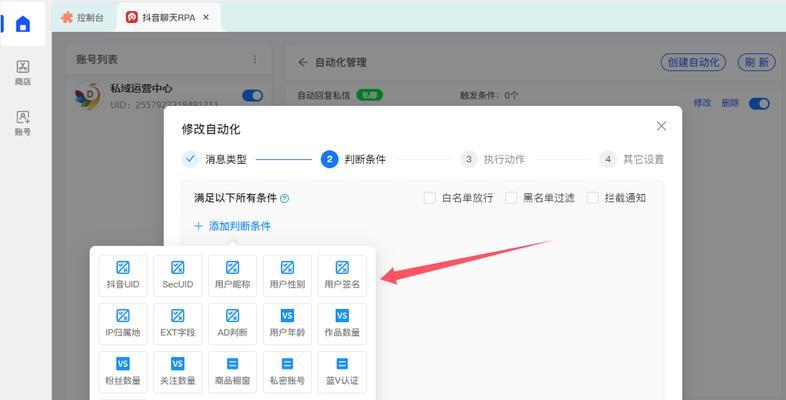786x400 pixels.
Task: Select the EXT字段 condition
Action: point(177,324)
